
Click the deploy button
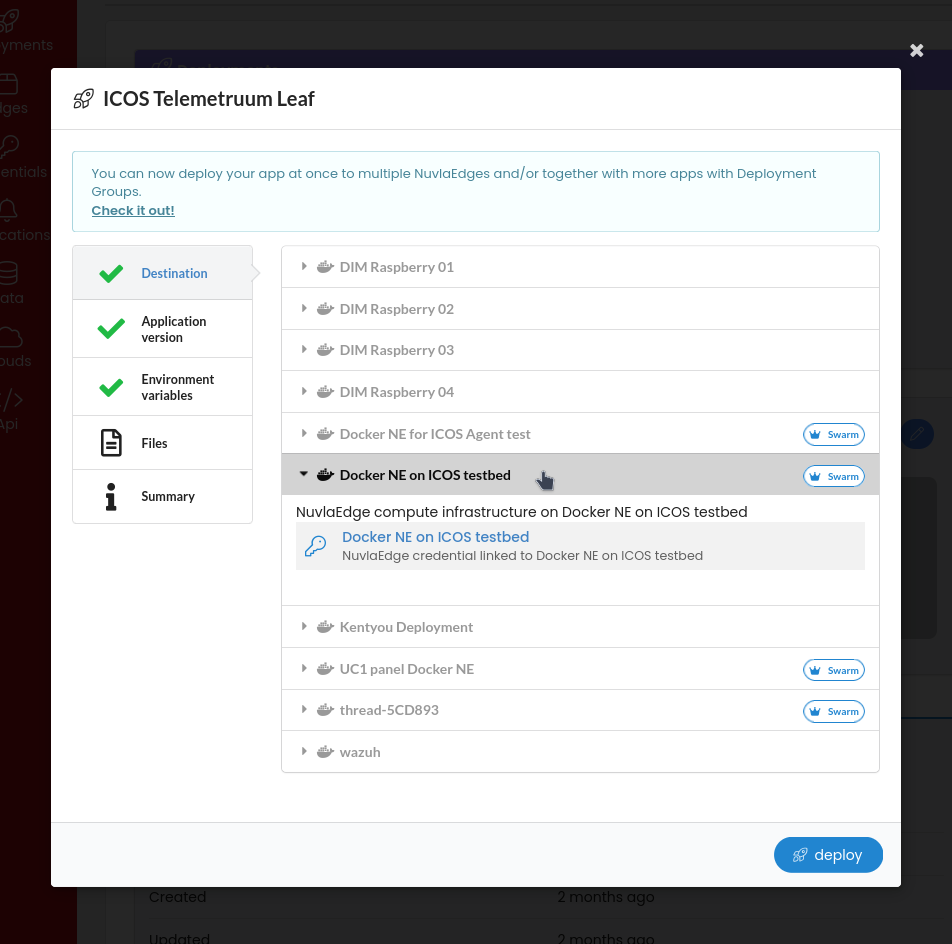pyautogui.click(x=828, y=855)
